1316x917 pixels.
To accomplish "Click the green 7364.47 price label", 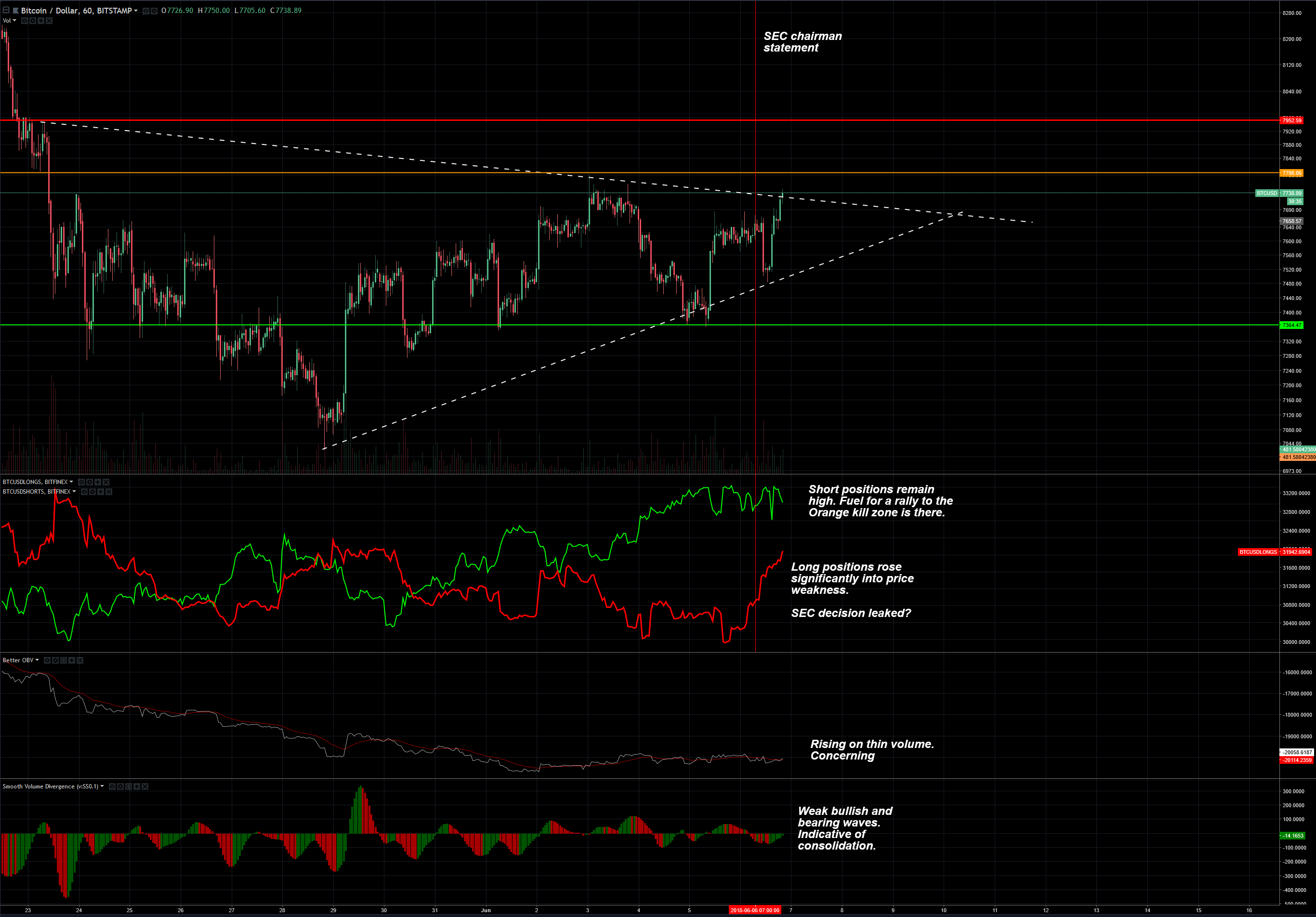I will (x=1291, y=325).
